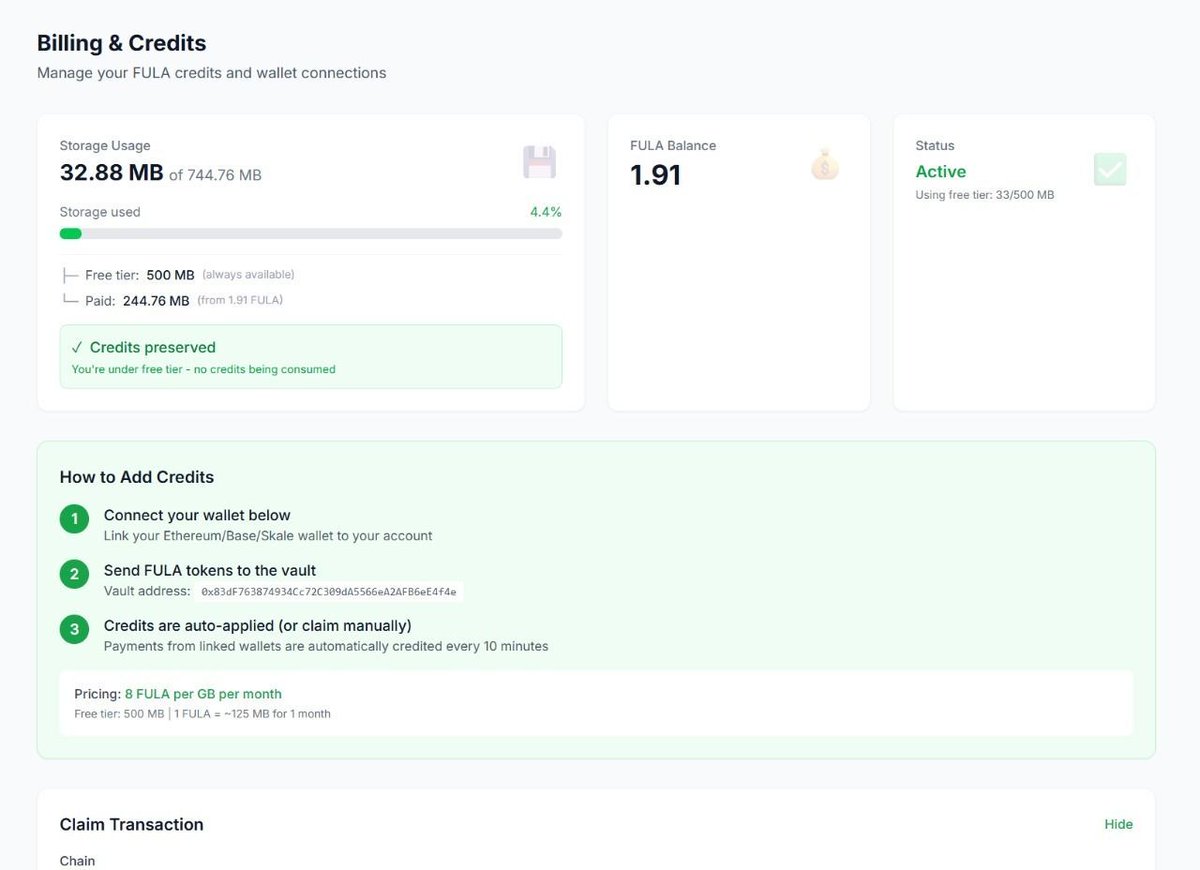Click the Chain field label
The height and width of the screenshot is (870, 1200).
coord(77,861)
